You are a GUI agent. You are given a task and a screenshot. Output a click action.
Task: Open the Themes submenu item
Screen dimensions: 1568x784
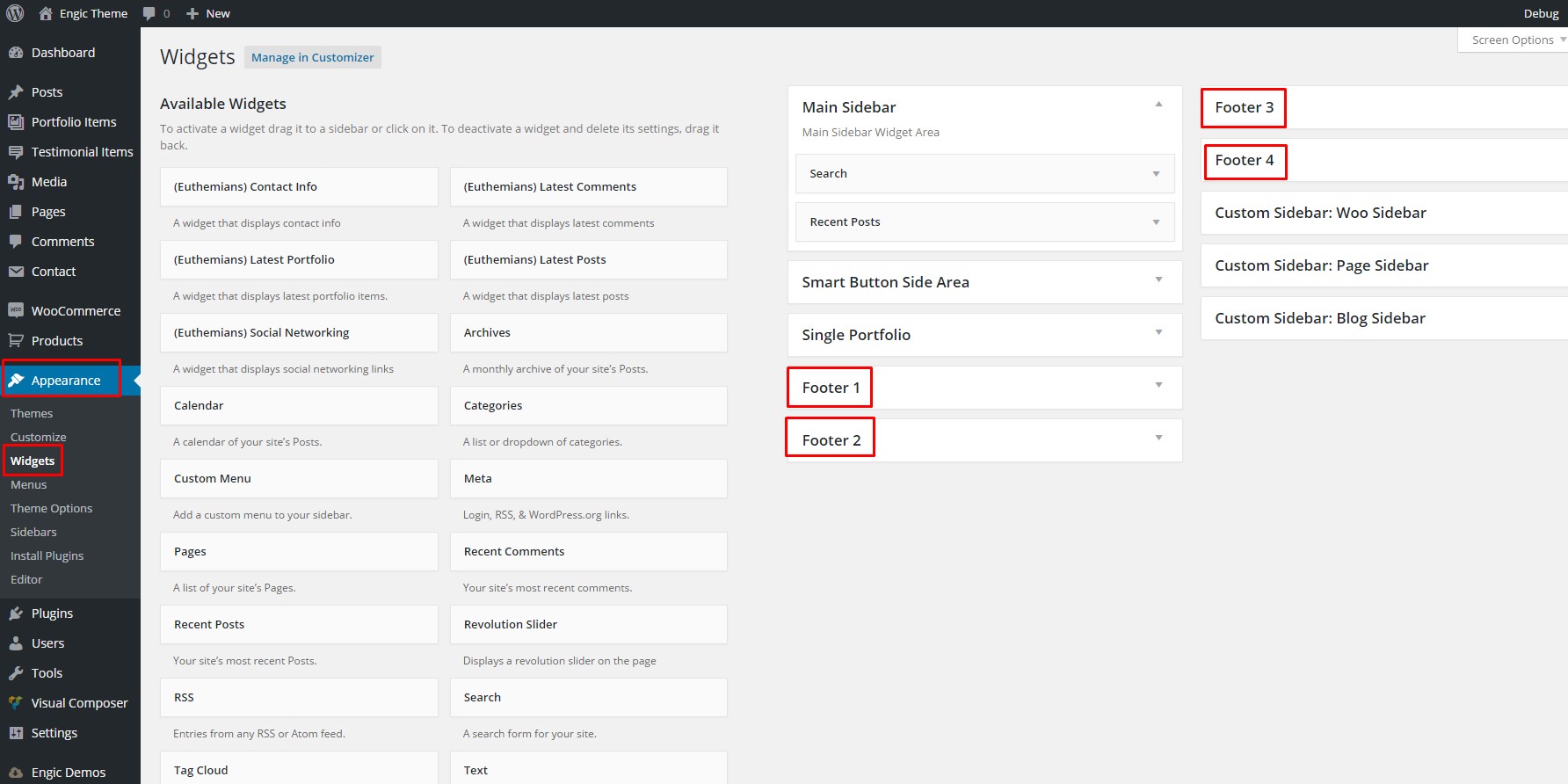coord(32,413)
